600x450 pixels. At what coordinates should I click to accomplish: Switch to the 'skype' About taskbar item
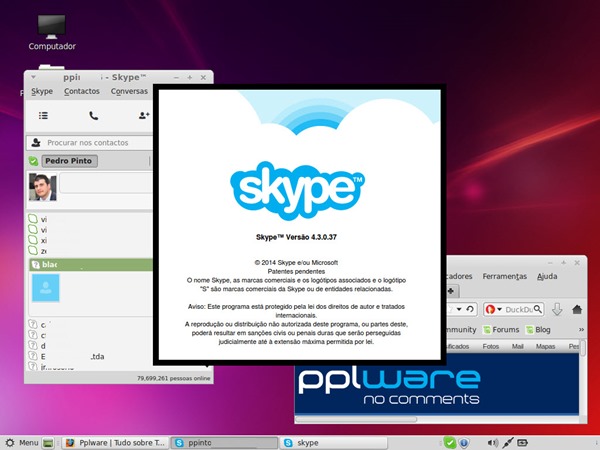[x=333, y=443]
